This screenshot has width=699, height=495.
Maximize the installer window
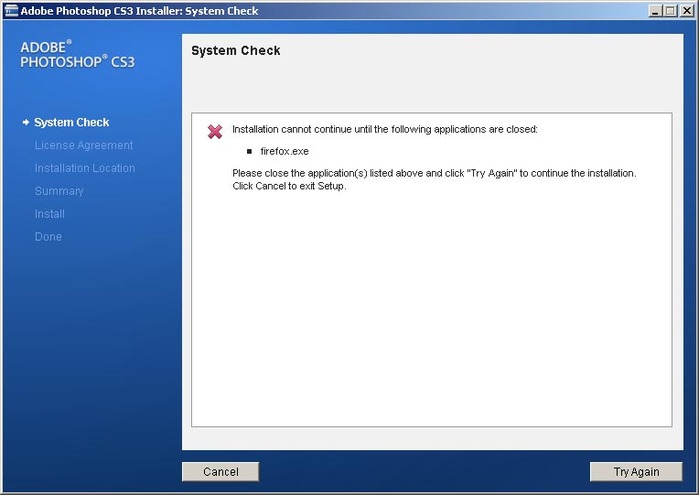(x=670, y=11)
